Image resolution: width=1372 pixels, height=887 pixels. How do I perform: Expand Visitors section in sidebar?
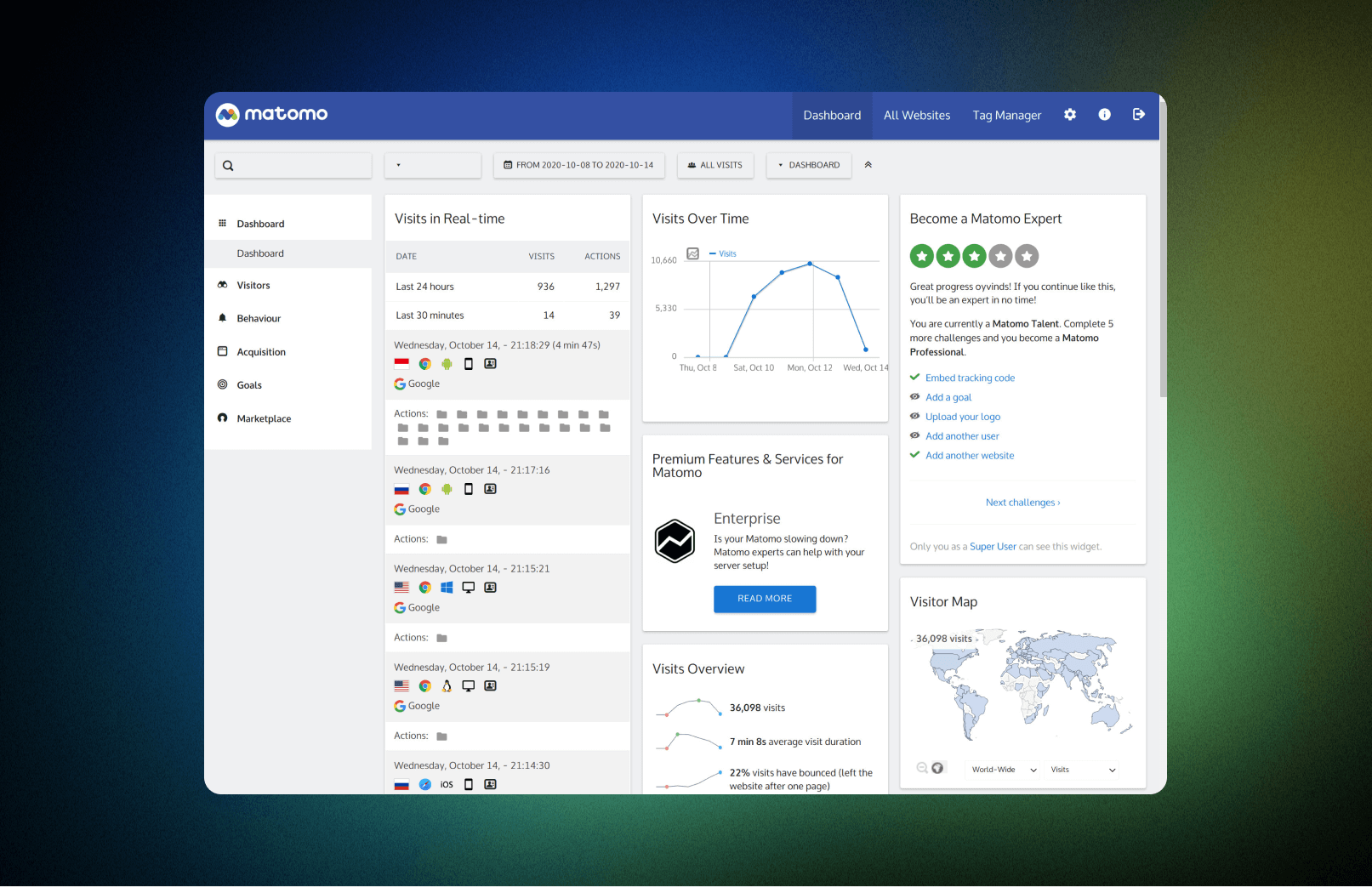click(x=253, y=286)
